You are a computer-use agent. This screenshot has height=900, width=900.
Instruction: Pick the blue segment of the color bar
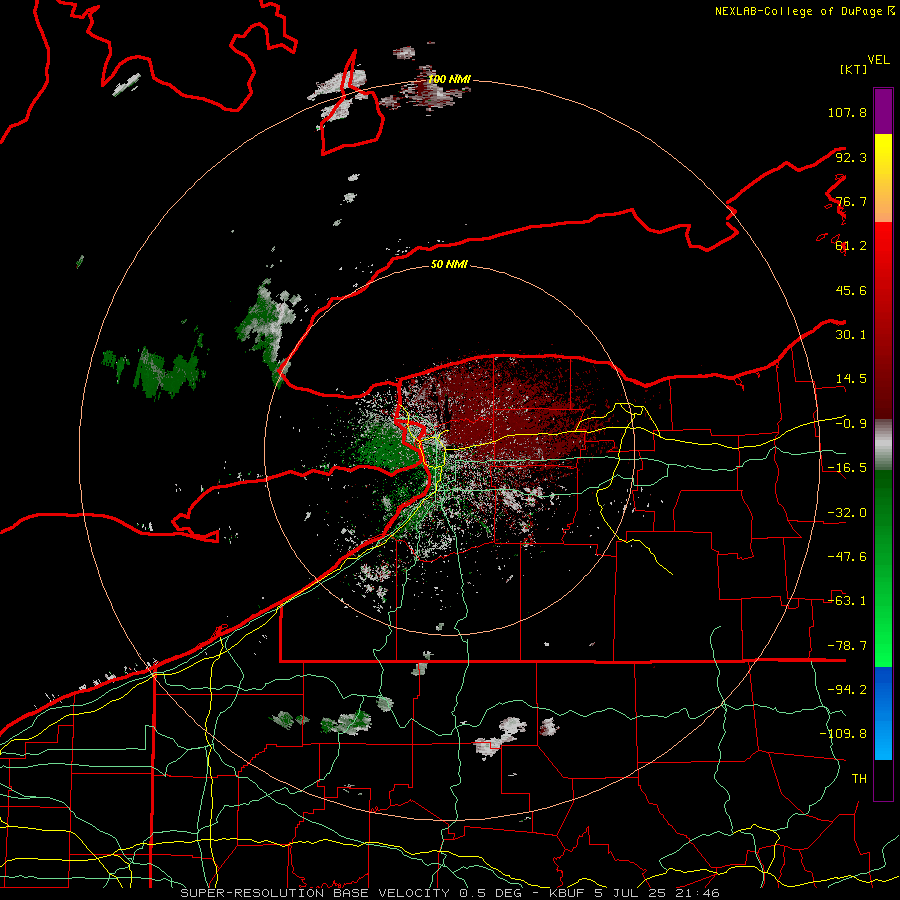pos(883,713)
